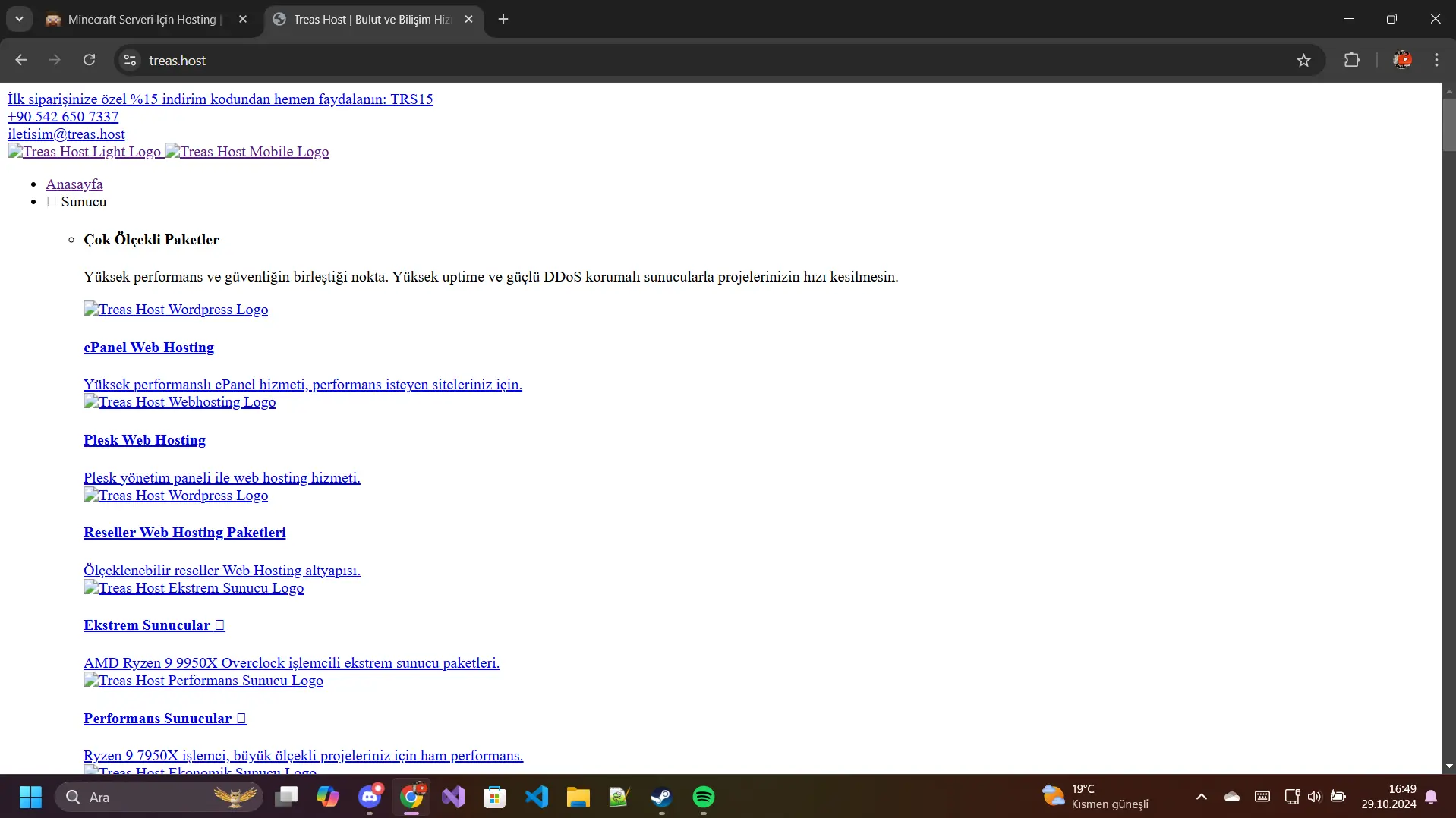Open OneDrive cloud tray icon
Screen dimensions: 1456x818
[1232, 797]
